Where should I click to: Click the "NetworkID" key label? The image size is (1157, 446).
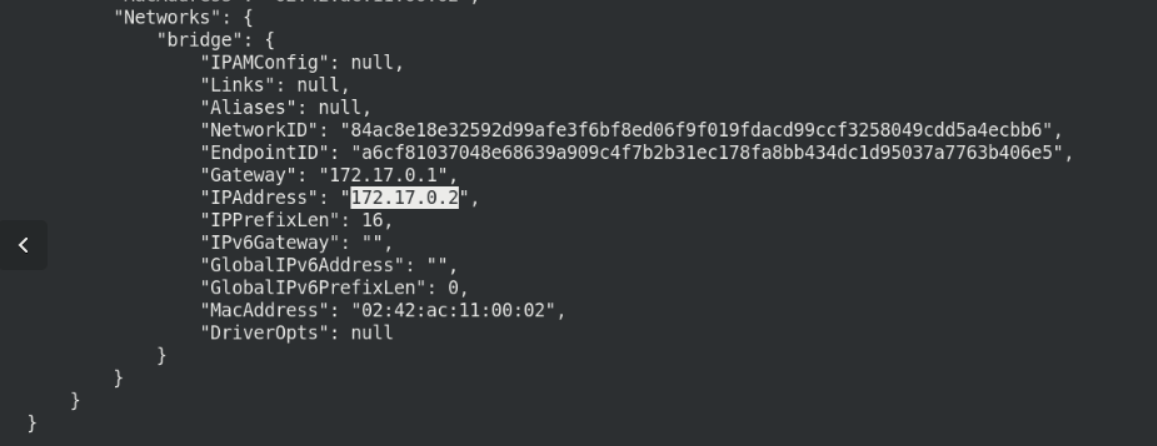[x=259, y=131]
